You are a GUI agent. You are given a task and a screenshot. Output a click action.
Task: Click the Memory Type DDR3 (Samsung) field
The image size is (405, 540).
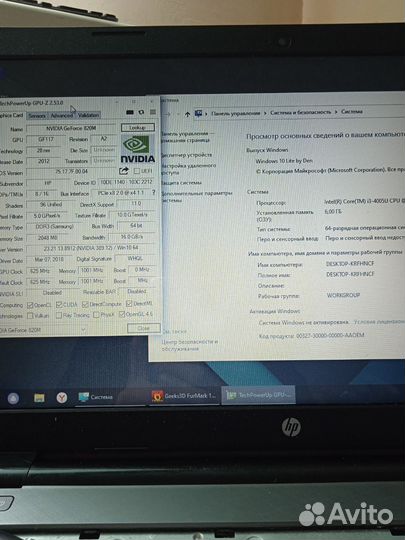point(54,227)
